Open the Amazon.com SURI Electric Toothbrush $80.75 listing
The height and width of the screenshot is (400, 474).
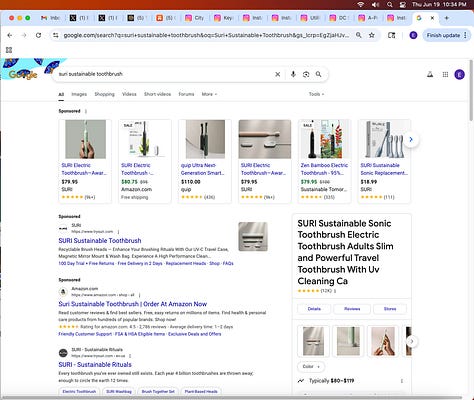click(x=145, y=161)
